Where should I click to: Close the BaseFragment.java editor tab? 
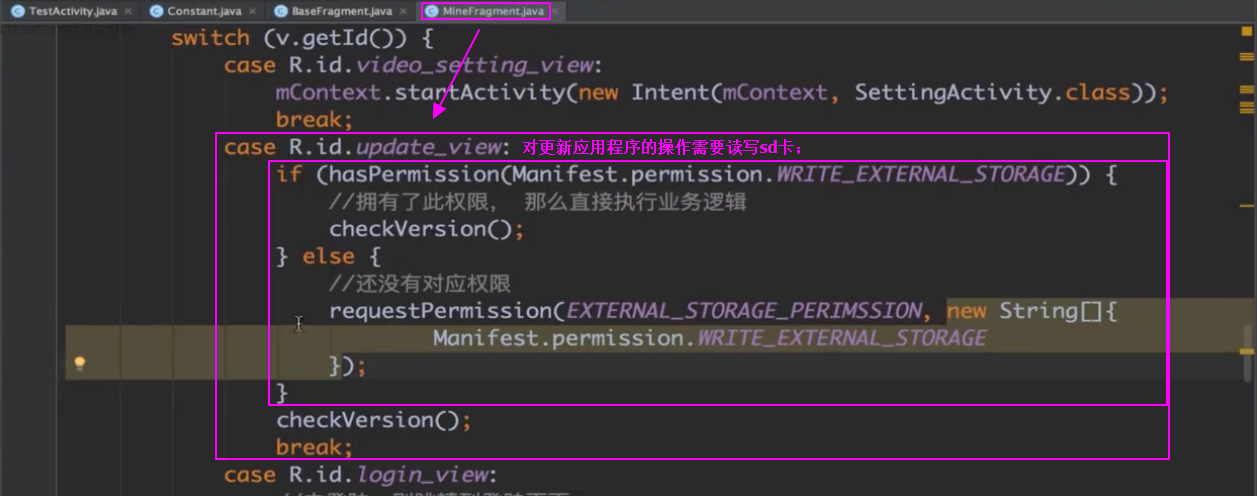[x=403, y=12]
